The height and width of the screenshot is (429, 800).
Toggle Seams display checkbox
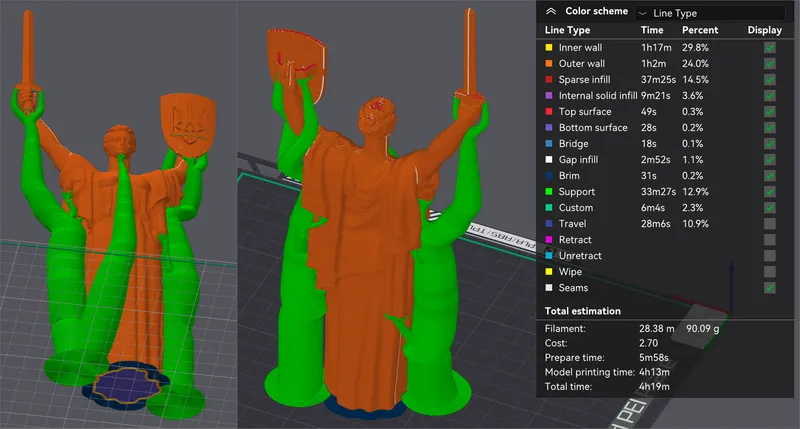[x=769, y=288]
